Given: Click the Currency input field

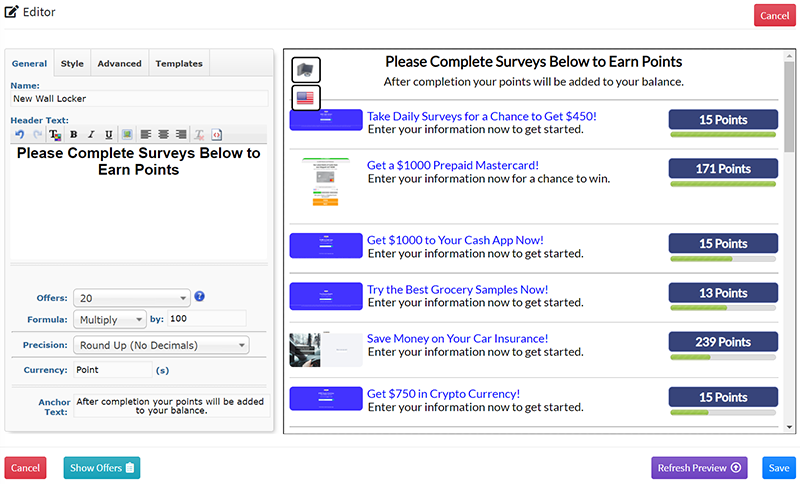Looking at the screenshot, I should coord(113,369).
